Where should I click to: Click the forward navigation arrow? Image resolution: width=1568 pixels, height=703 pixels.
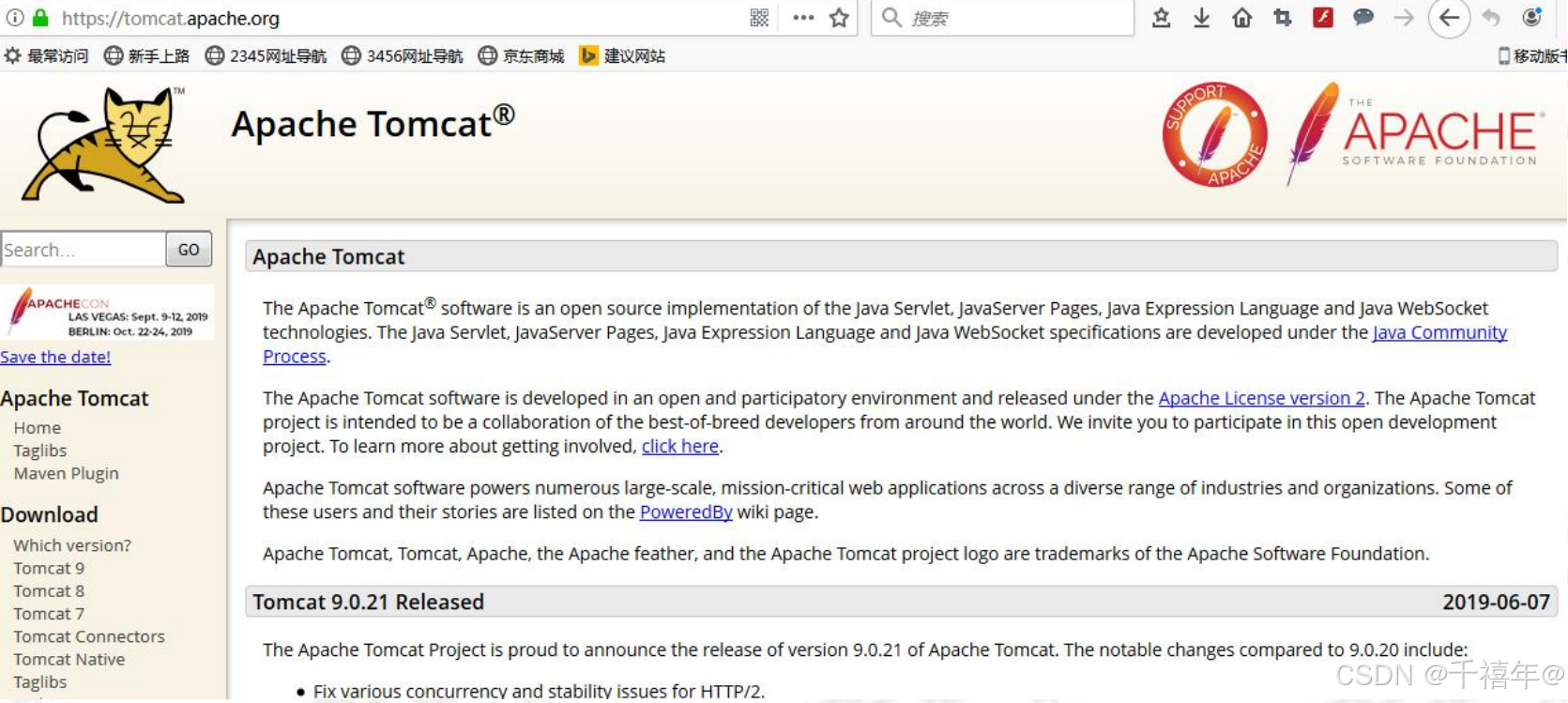pos(1404,18)
